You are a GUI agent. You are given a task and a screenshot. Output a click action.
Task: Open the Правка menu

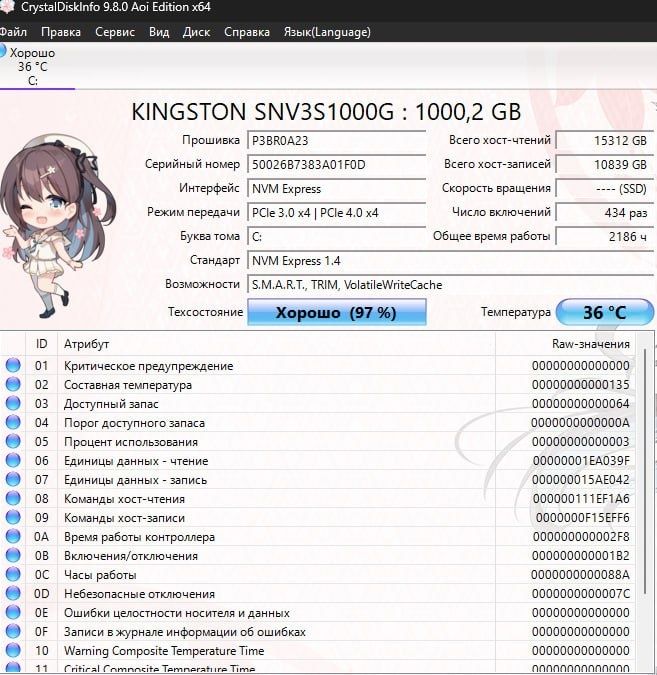[61, 32]
